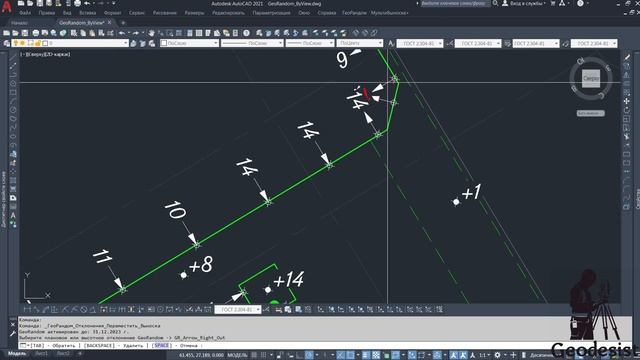Screen dimensions: 640x360
Task: Toggle object snap in status bar
Action: coord(350,355)
